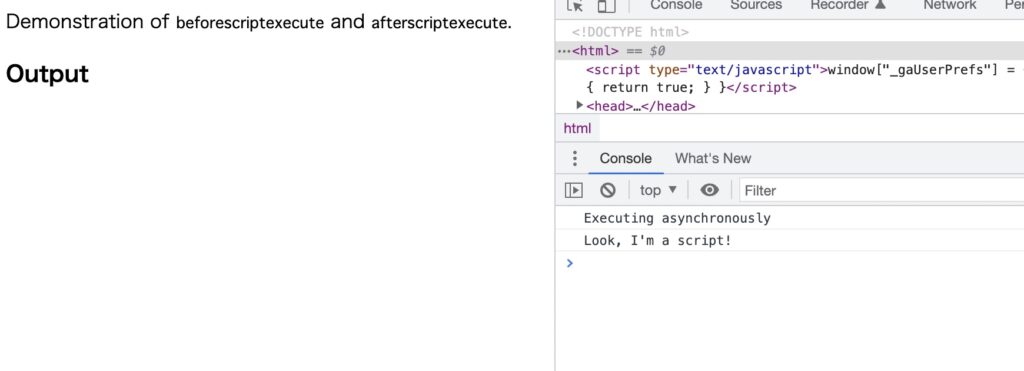This screenshot has width=1024, height=371.
Task: Open the Recorder tab
Action: [x=848, y=5]
